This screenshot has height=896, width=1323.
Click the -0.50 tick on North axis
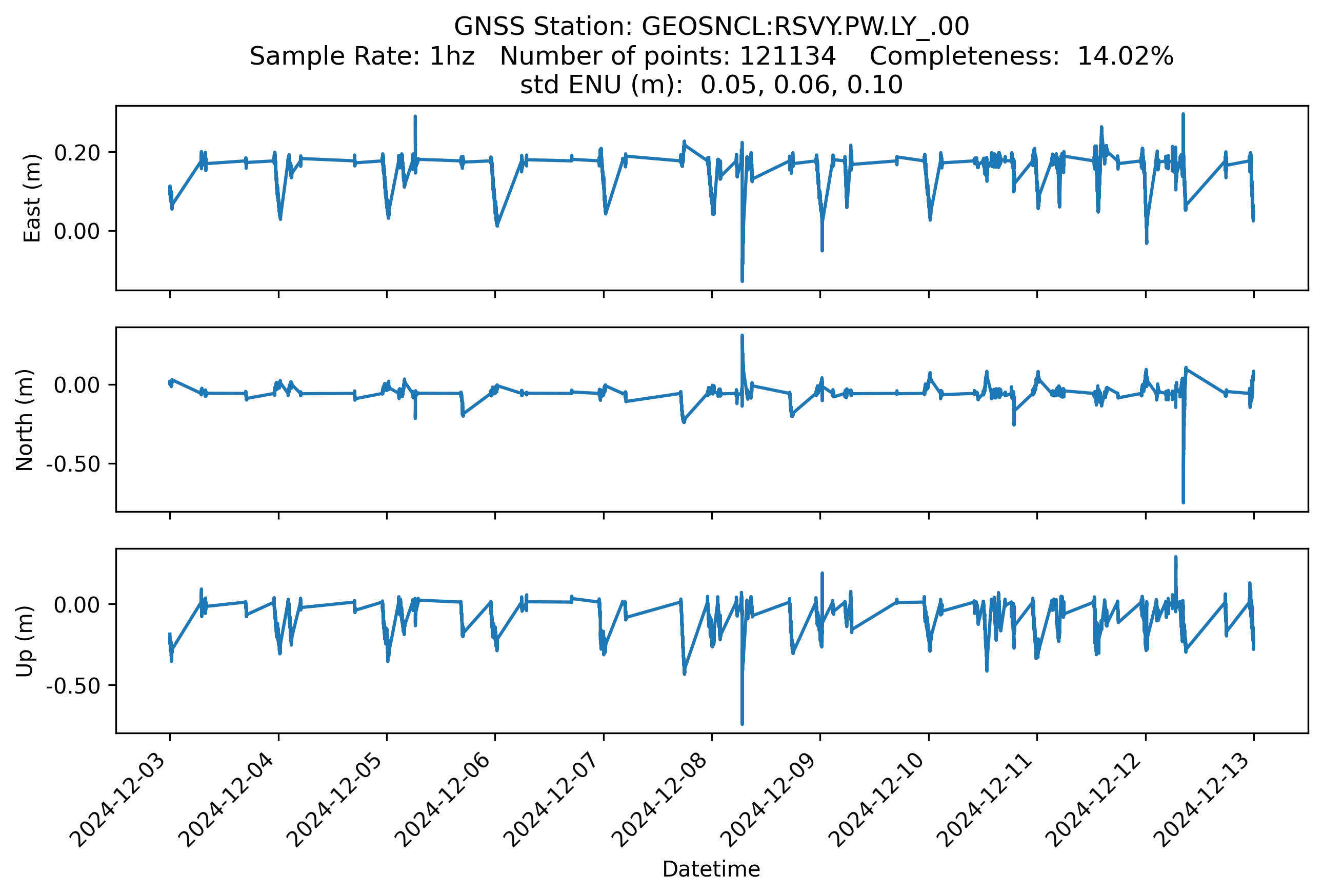coord(73,464)
